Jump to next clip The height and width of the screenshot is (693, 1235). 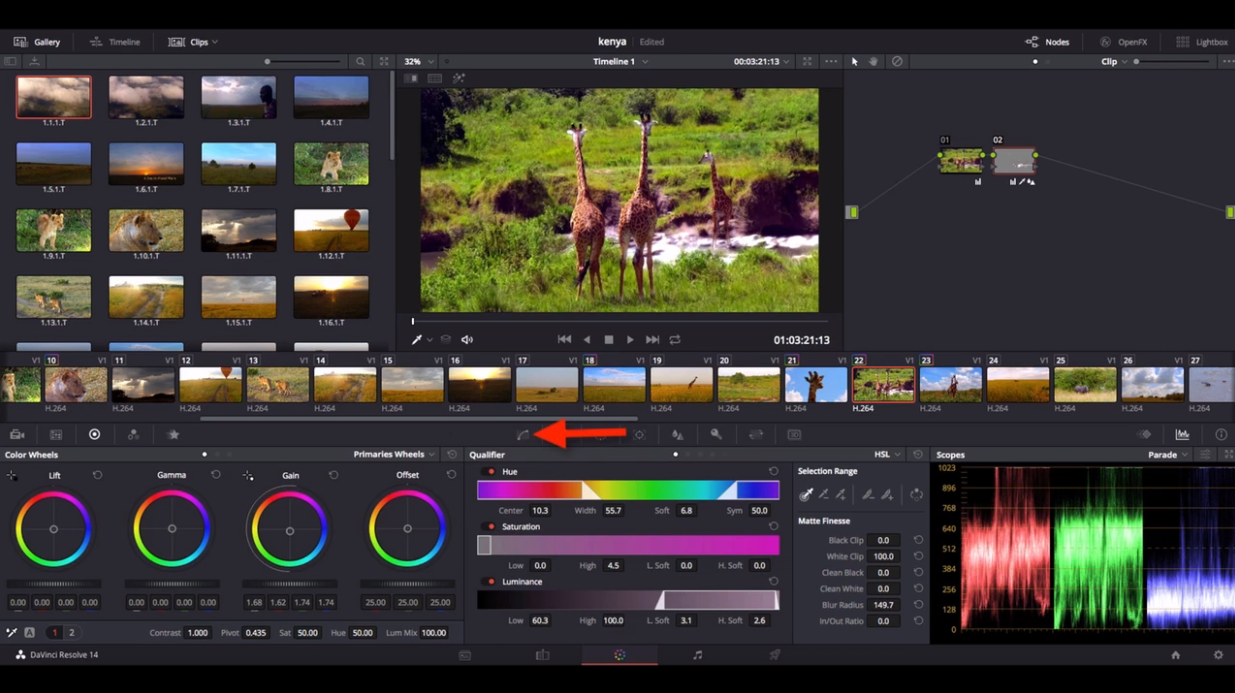coord(652,340)
